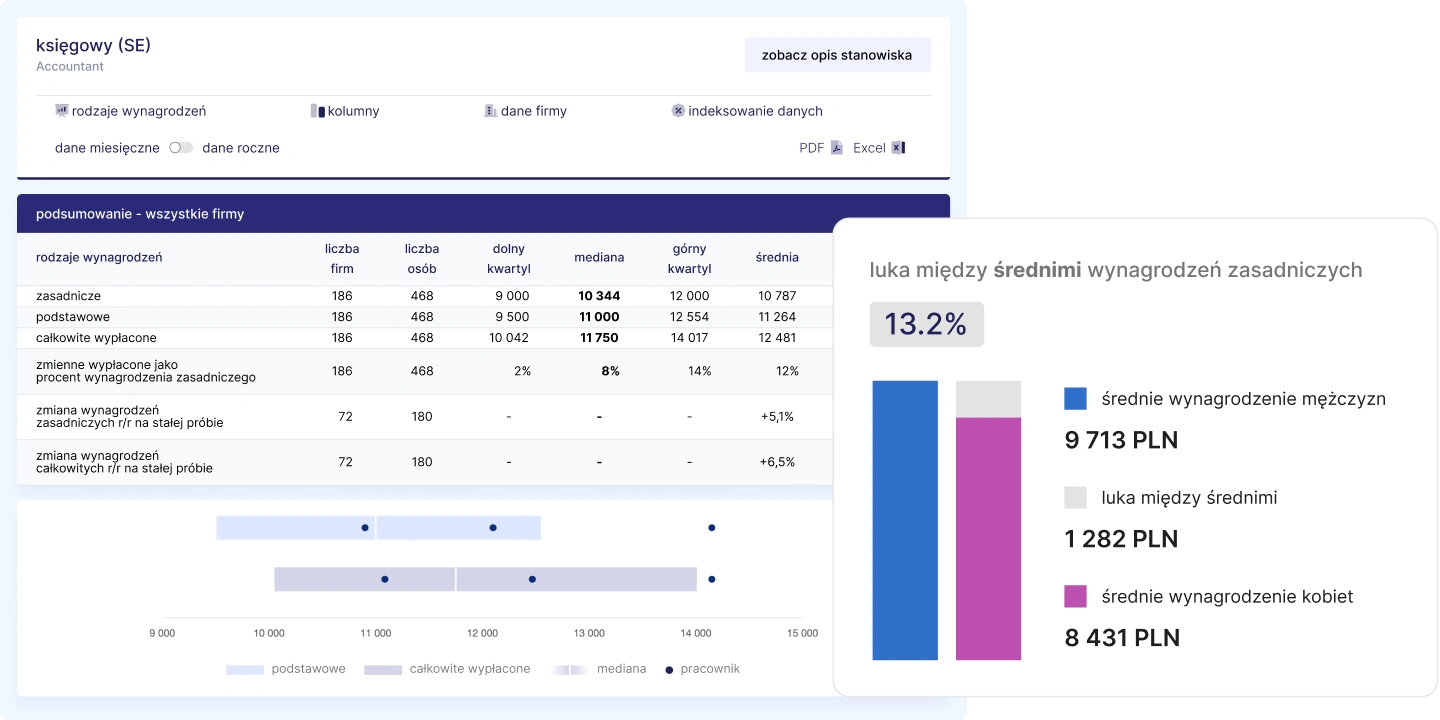1440x720 pixels.
Task: Click the dane firmy building icon
Action: [x=490, y=111]
